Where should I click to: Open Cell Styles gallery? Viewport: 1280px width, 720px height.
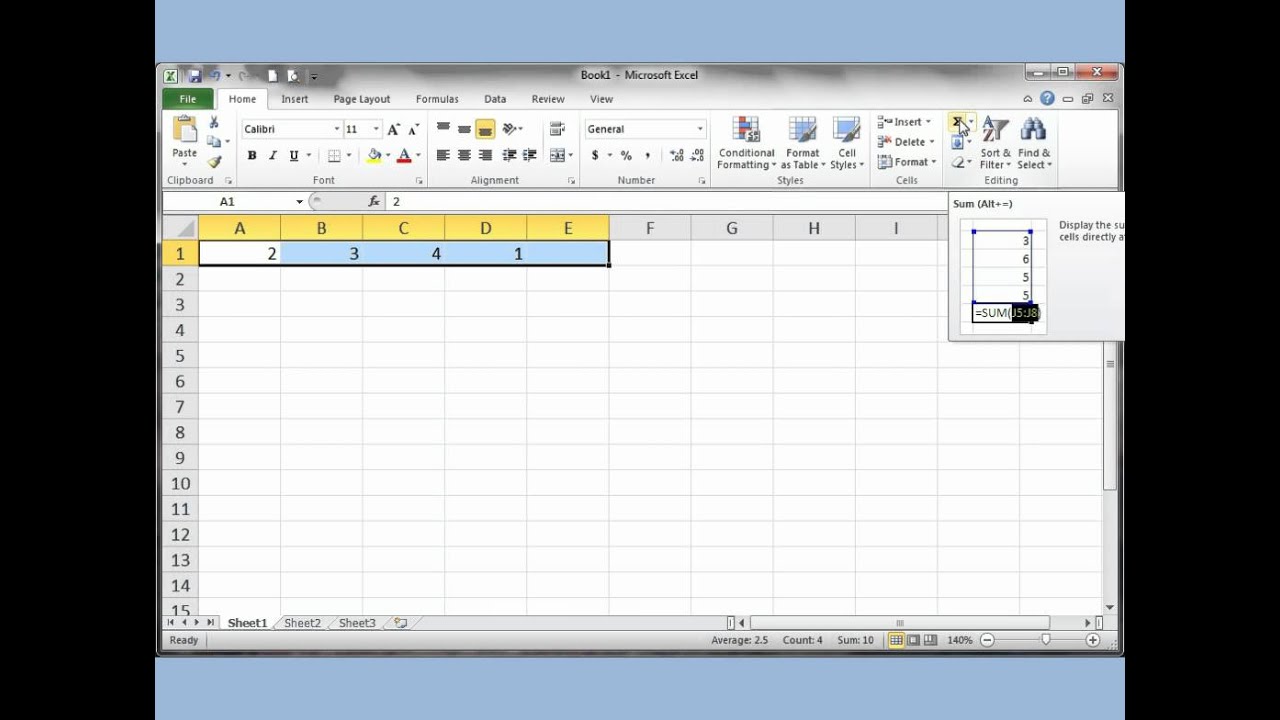tap(847, 143)
